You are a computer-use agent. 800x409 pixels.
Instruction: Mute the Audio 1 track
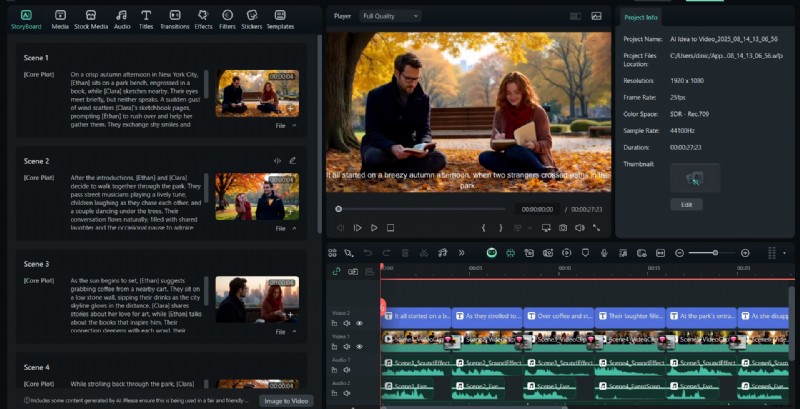(x=347, y=370)
